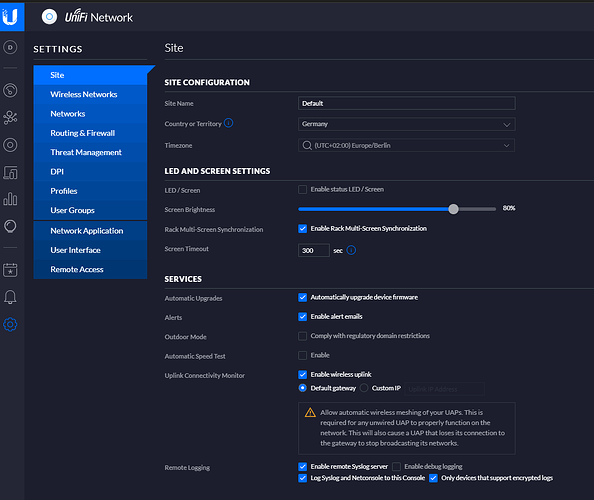The image size is (594, 500).
Task: Open the Alerts bell icon
Action: click(10, 297)
